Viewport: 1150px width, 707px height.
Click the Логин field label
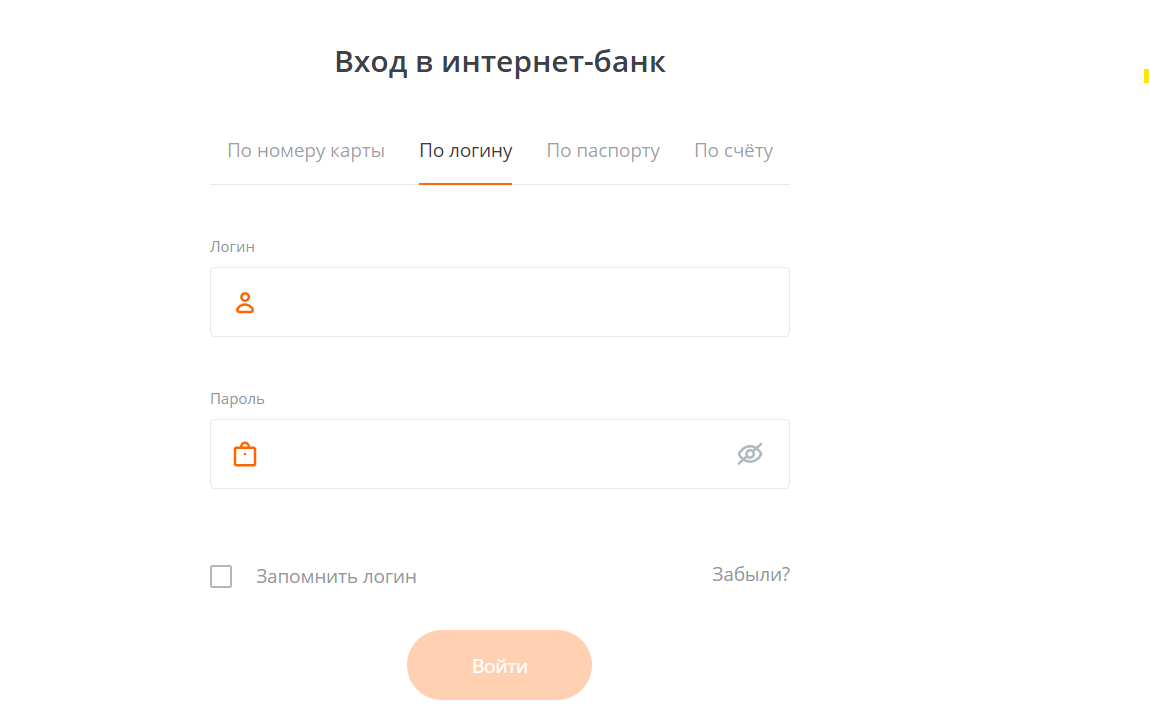click(x=232, y=247)
